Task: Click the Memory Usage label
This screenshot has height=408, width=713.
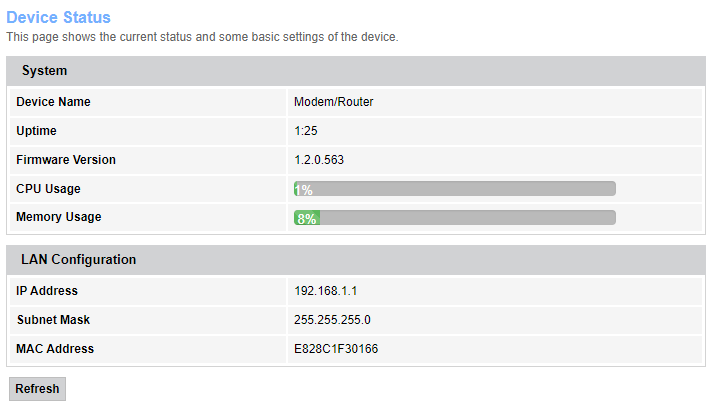Action: click(x=58, y=217)
